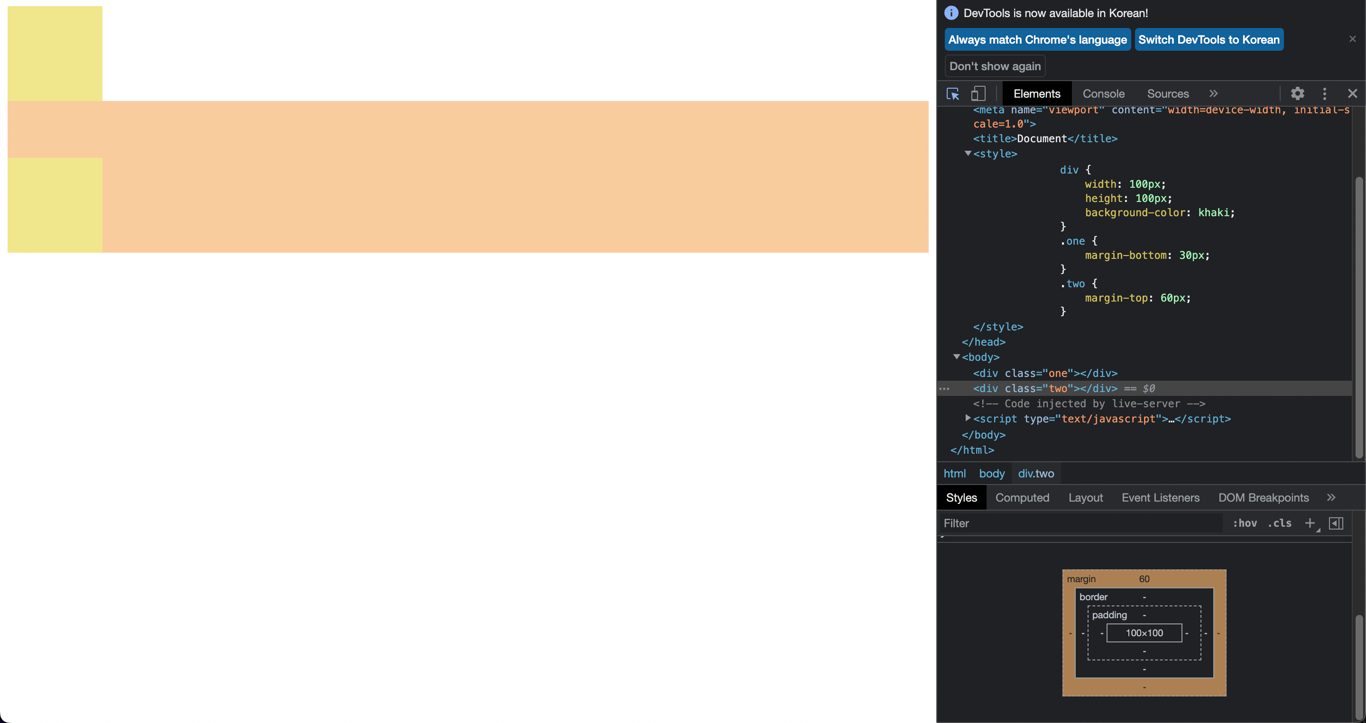Toggle the computed styles sidebar icon
This screenshot has width=1366, height=723.
1336,523
